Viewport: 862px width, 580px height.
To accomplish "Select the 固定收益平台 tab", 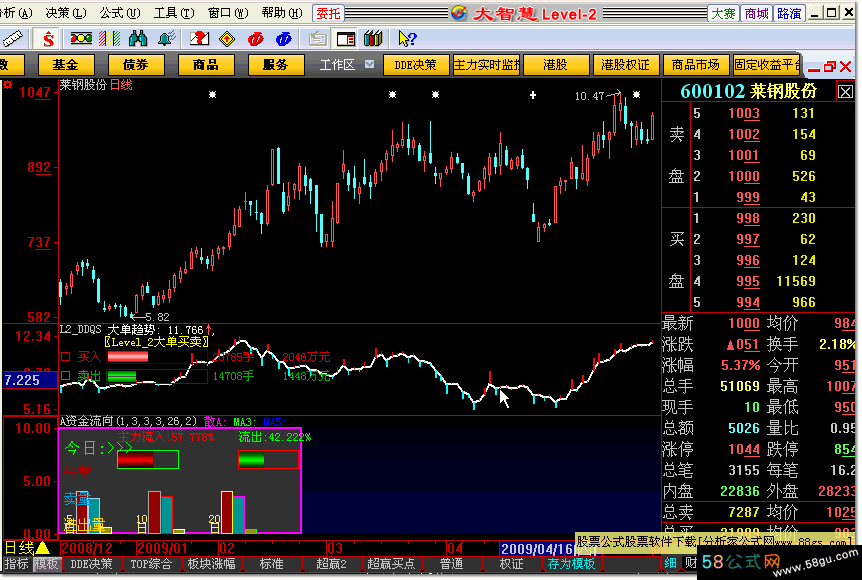I will 766,65.
